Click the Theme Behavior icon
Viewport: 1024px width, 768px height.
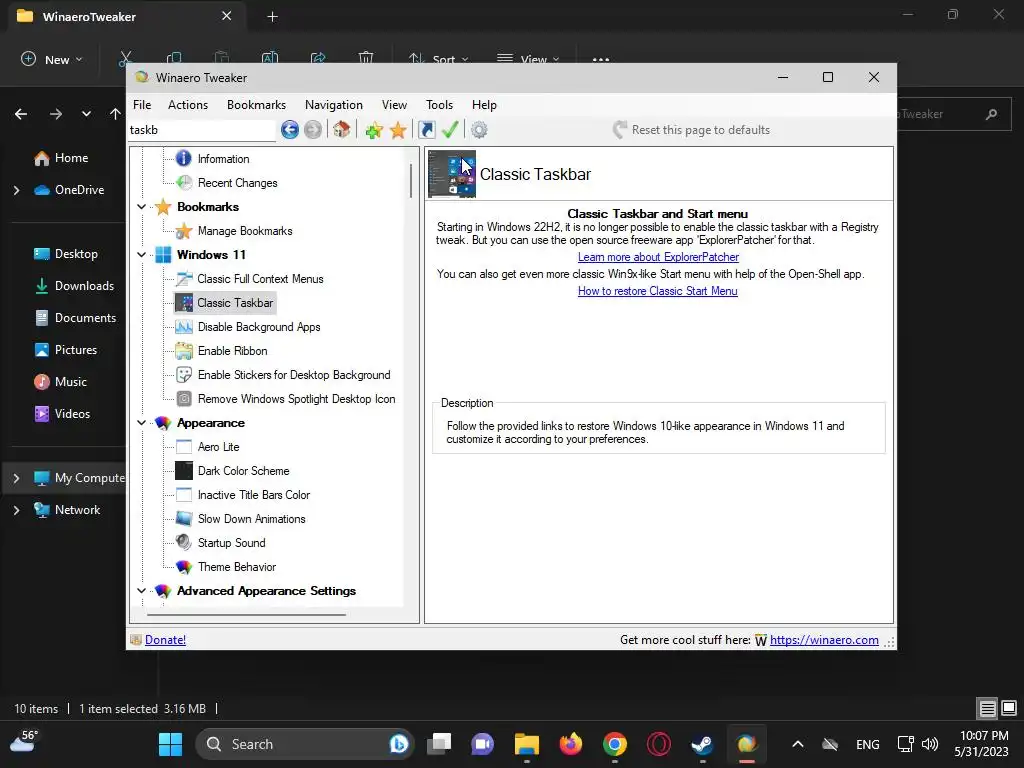(184, 567)
